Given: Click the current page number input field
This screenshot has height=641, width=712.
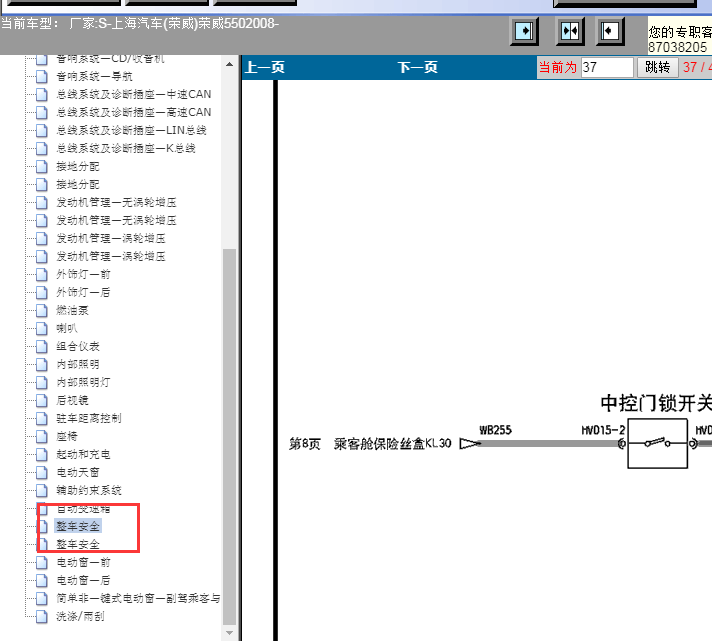Looking at the screenshot, I should coord(607,68).
